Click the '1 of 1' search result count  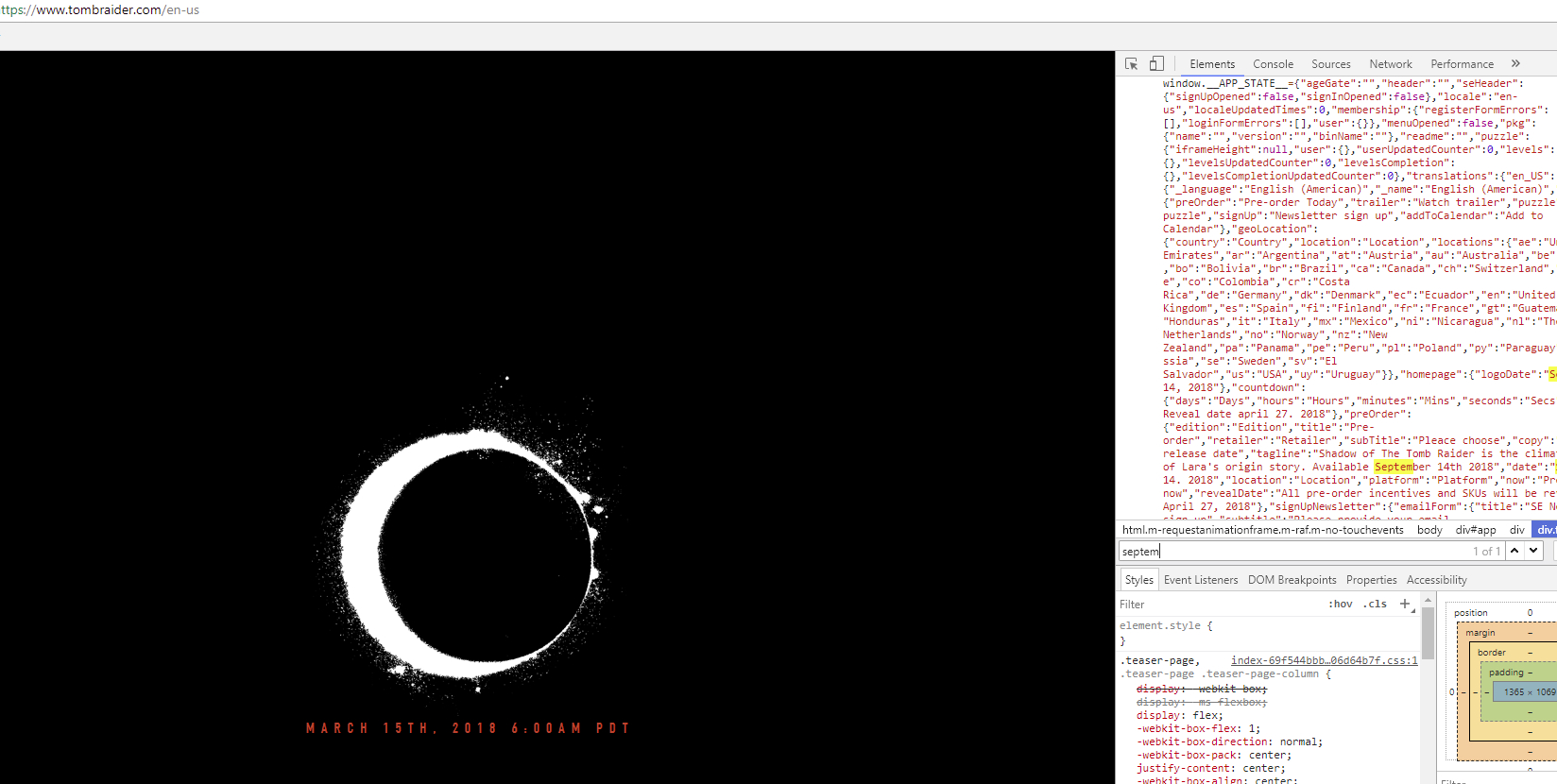1486,551
